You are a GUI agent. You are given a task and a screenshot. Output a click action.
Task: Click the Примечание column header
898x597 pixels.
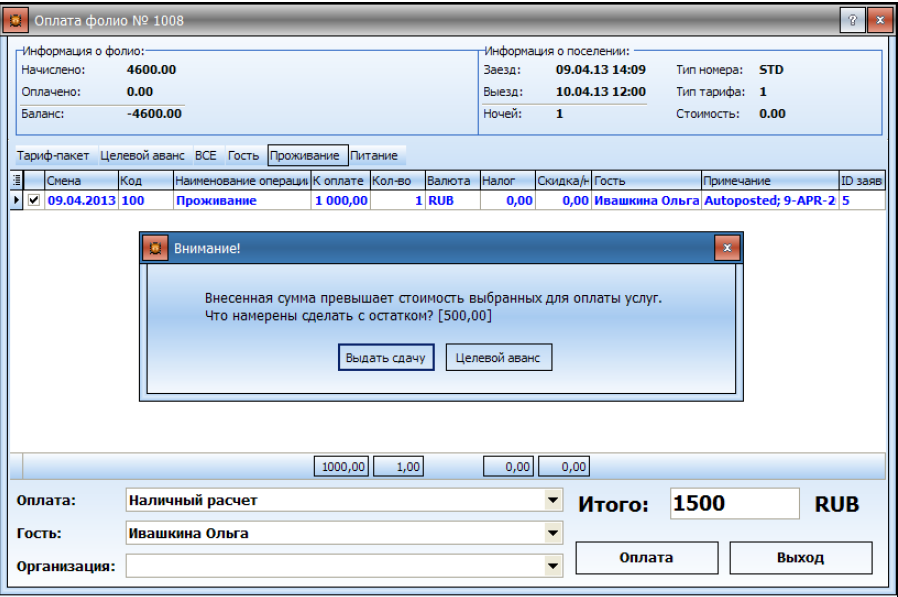tap(770, 180)
